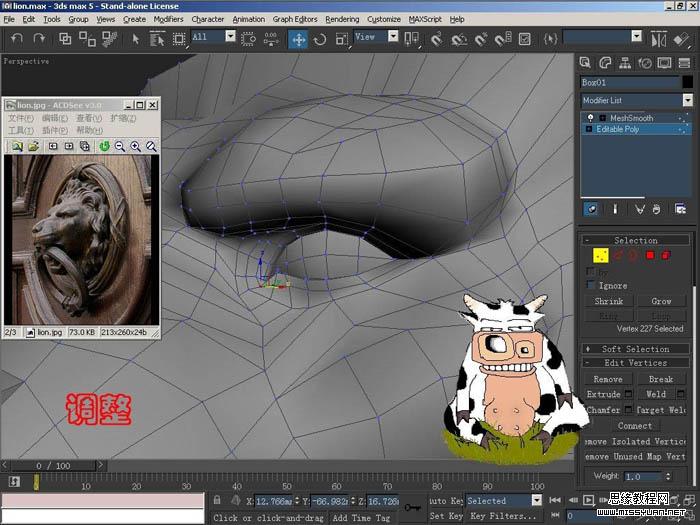
Task: Toggle Spinner Snap icon
Action: pos(503,39)
